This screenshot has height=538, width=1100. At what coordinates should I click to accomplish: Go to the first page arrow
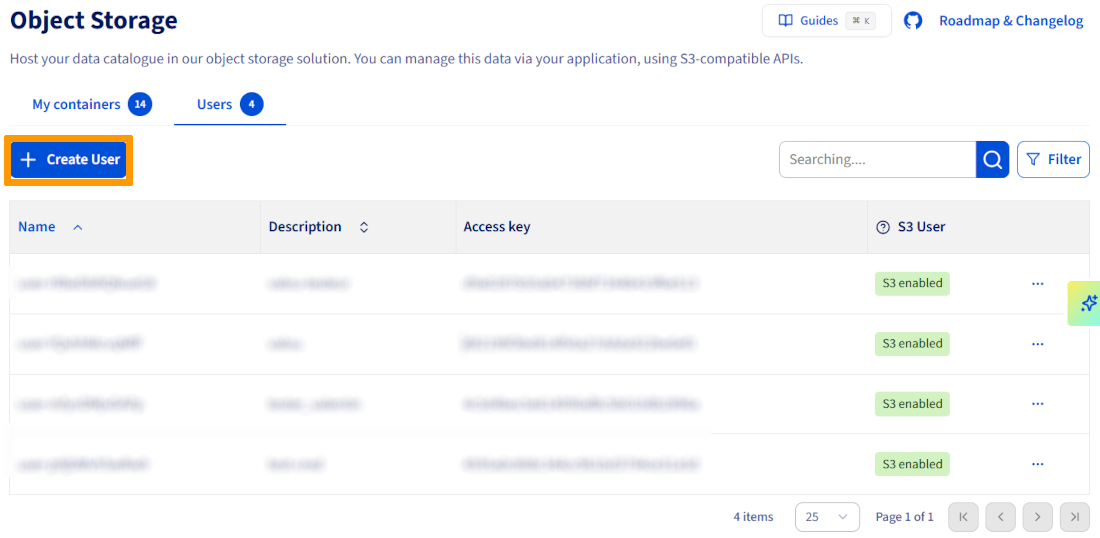[x=963, y=517]
